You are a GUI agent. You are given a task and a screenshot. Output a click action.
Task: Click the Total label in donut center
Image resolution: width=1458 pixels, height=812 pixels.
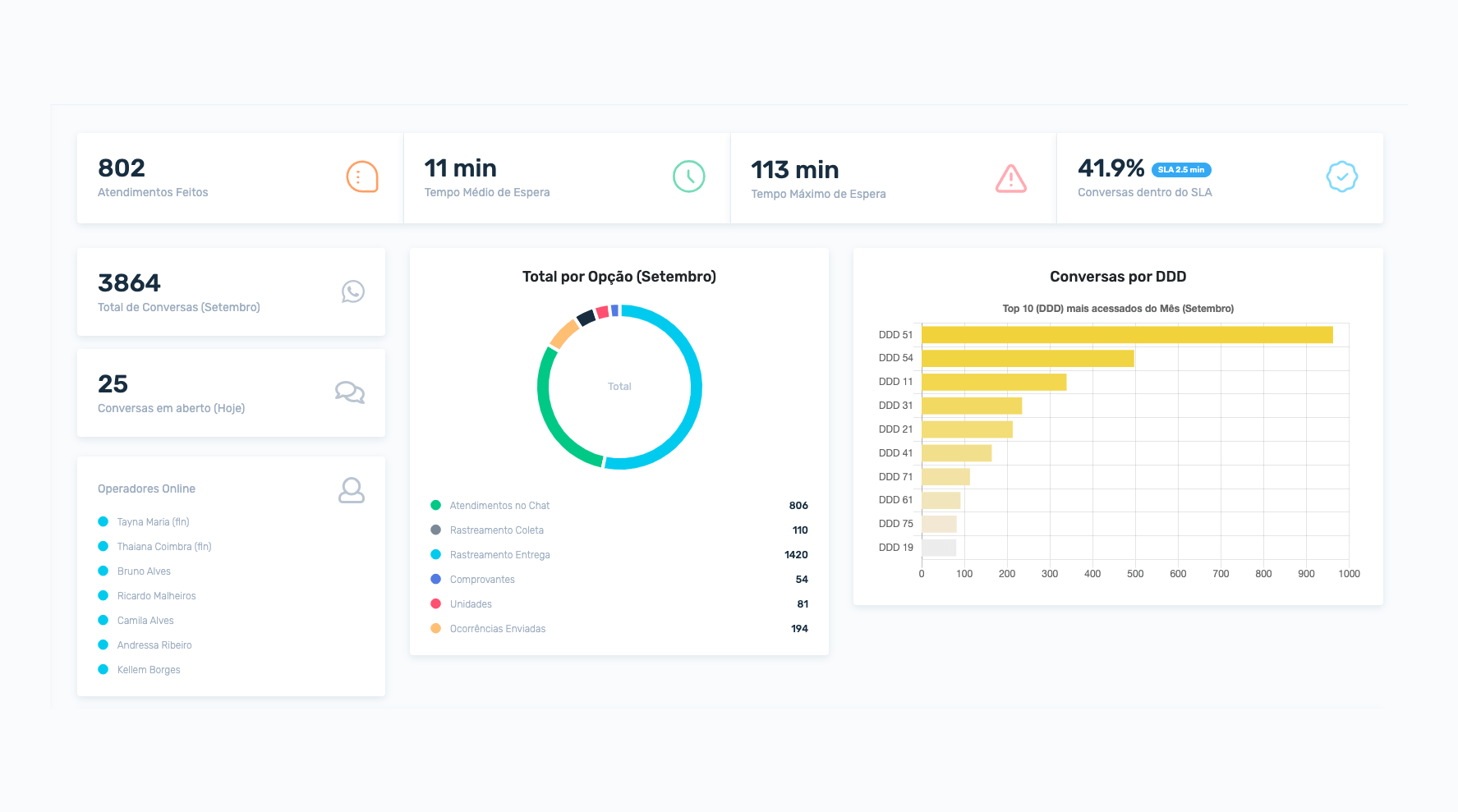coord(619,387)
